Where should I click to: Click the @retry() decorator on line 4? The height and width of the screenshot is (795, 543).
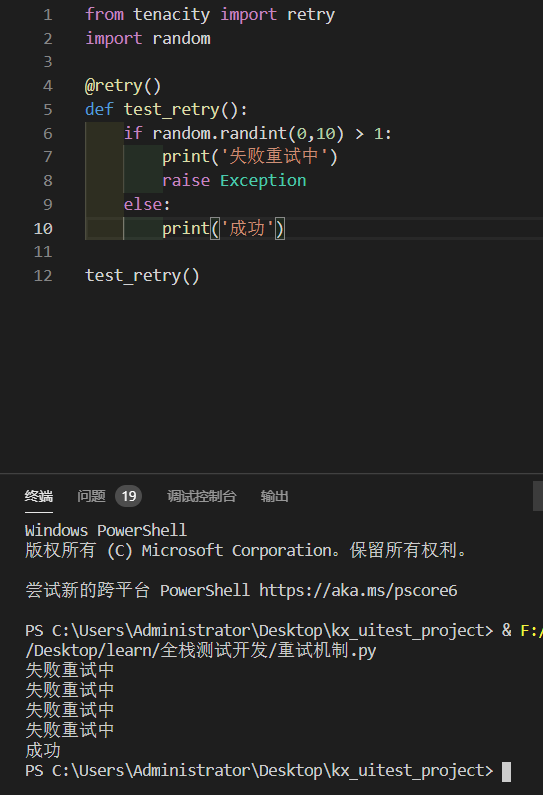(x=123, y=86)
